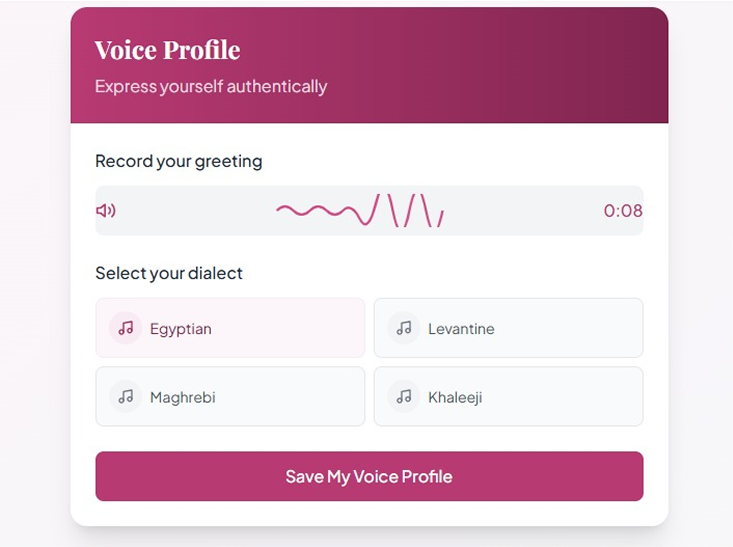Viewport: 733px width, 547px height.
Task: Click the Maghrebi music note icon
Action: [x=125, y=397]
